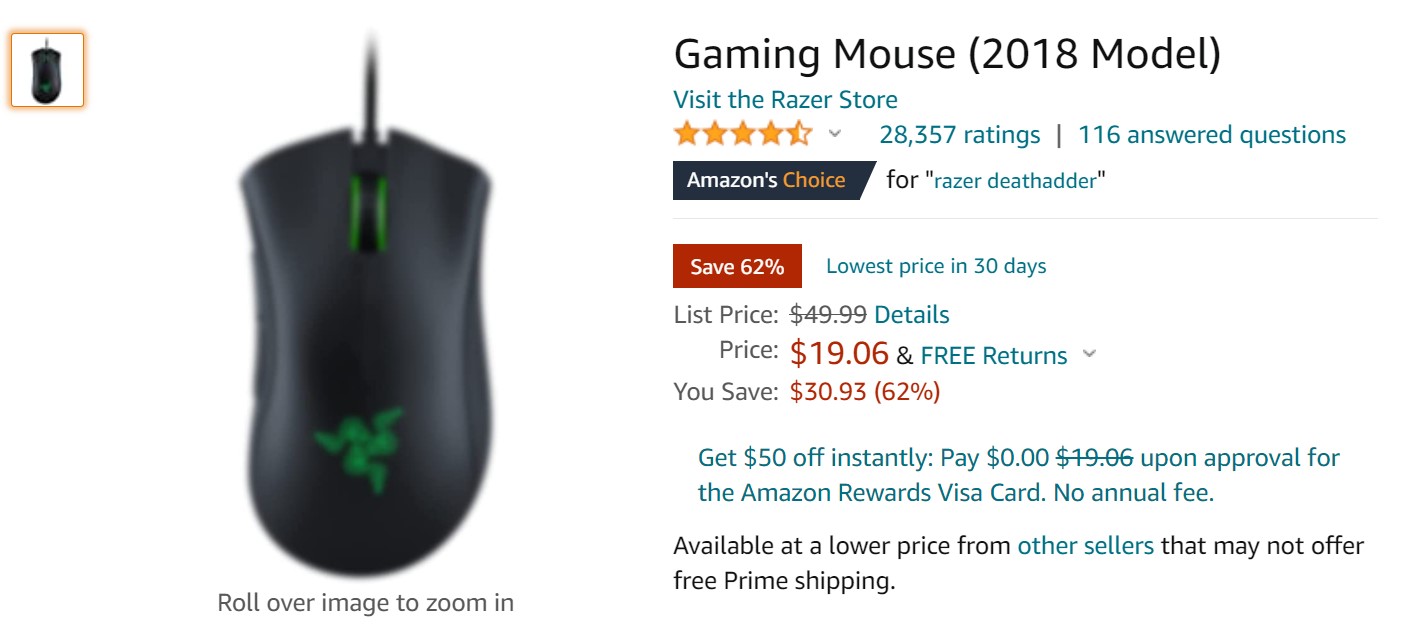Image resolution: width=1414 pixels, height=628 pixels.
Task: Click the large Razer mouse product image
Action: click(366, 340)
